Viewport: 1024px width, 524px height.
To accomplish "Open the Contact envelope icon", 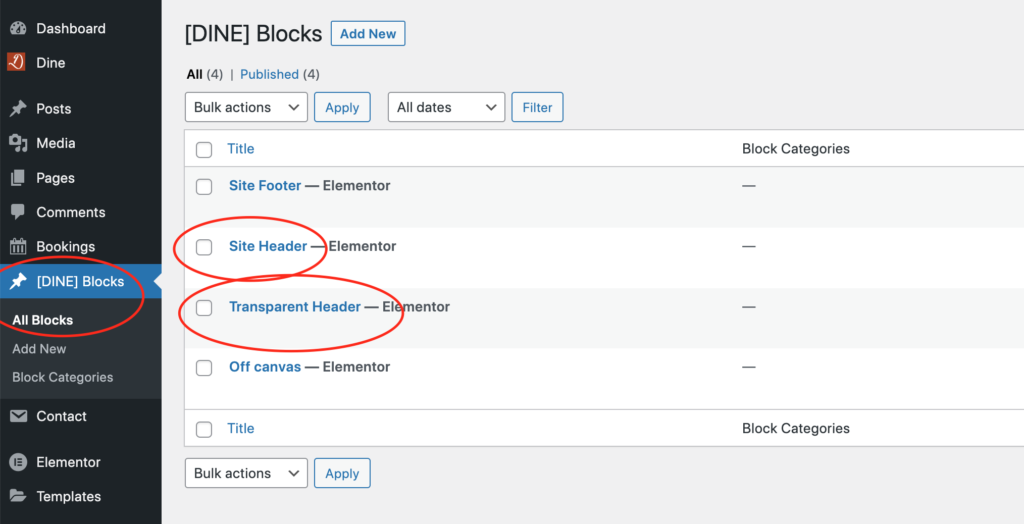I will tap(18, 416).
